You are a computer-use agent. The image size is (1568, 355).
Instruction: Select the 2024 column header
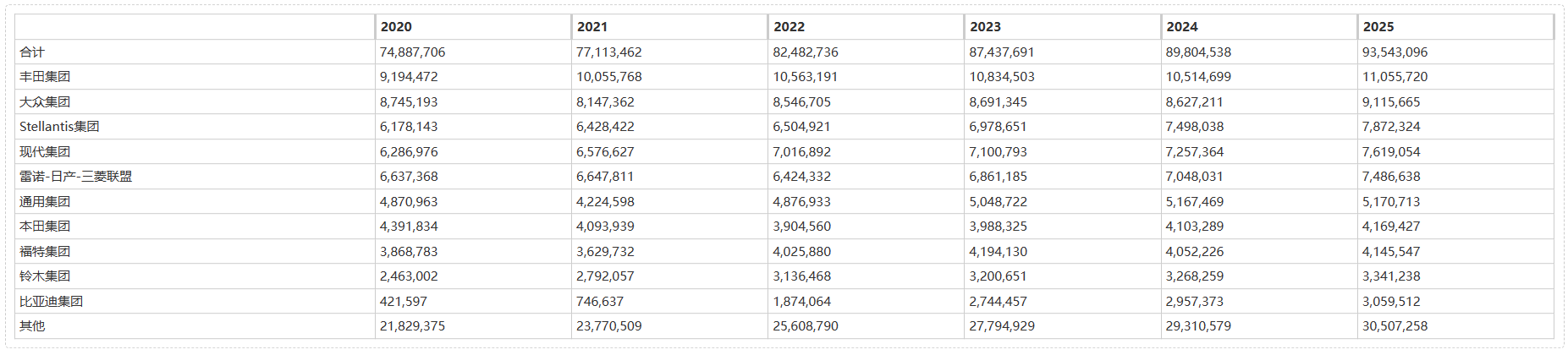[x=1181, y=27]
